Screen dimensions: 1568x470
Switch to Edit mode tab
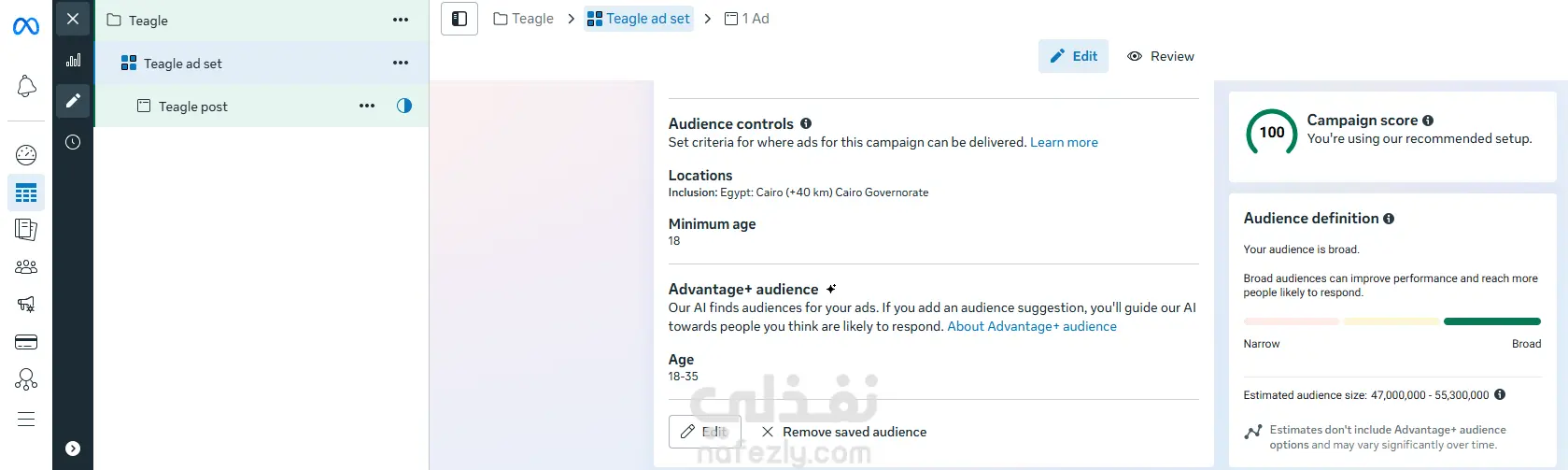pos(1073,56)
